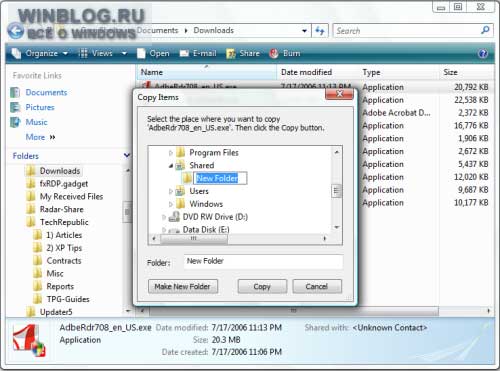Select the 1) Articles folder
500x371 pixels.
click(x=64, y=235)
